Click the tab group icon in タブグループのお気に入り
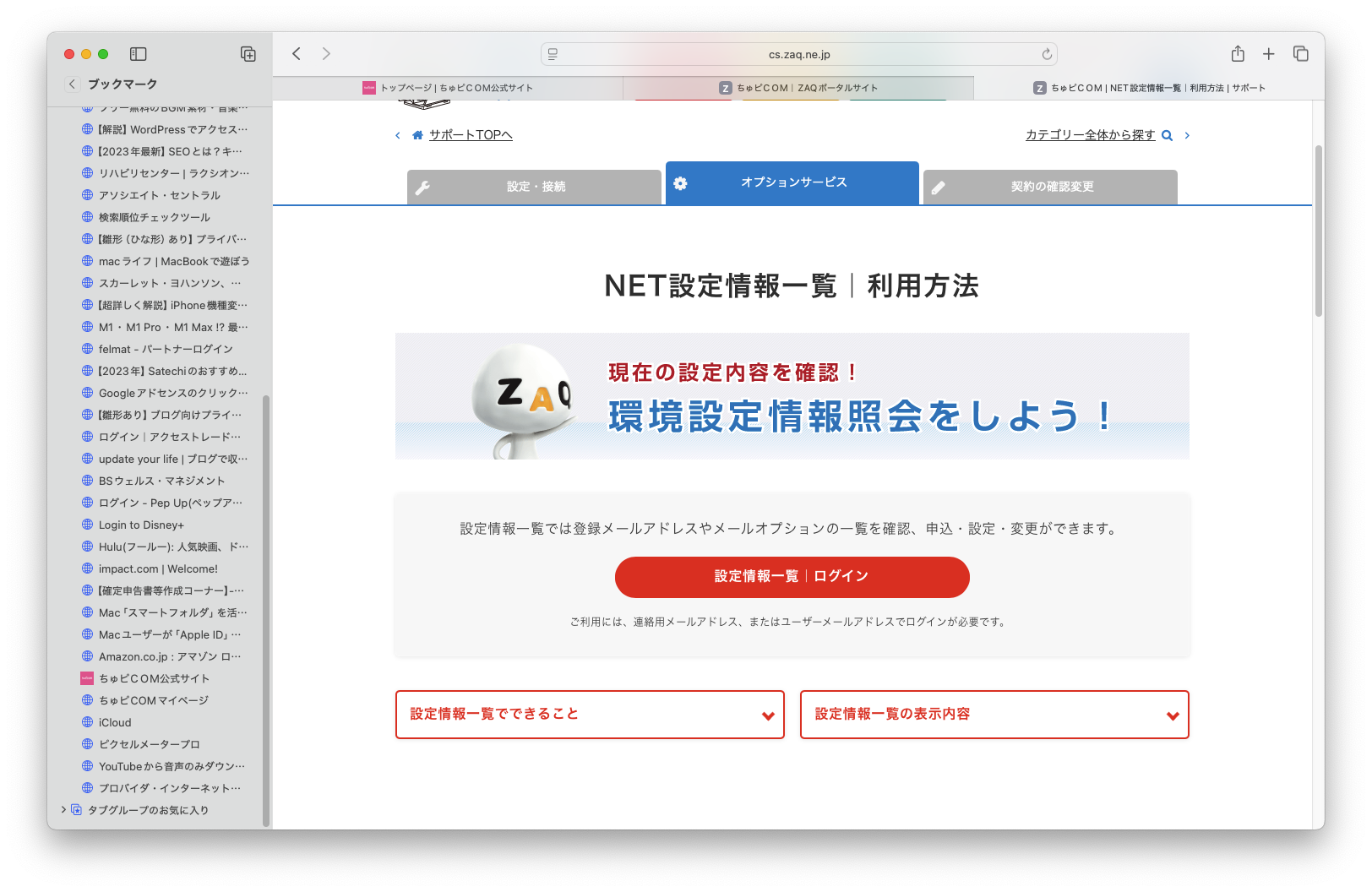 click(x=77, y=810)
